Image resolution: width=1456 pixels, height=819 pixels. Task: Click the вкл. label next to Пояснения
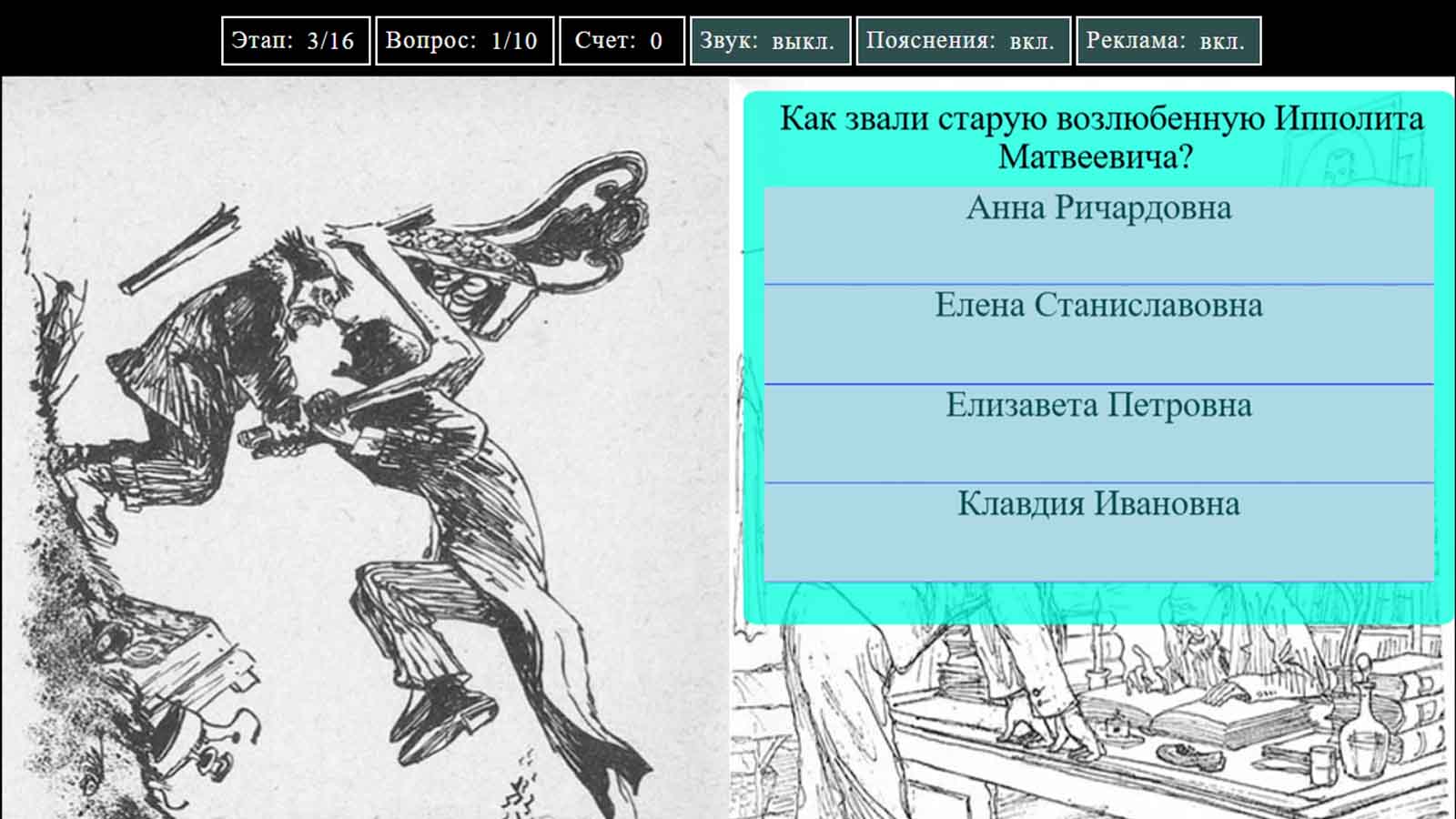1031,41
